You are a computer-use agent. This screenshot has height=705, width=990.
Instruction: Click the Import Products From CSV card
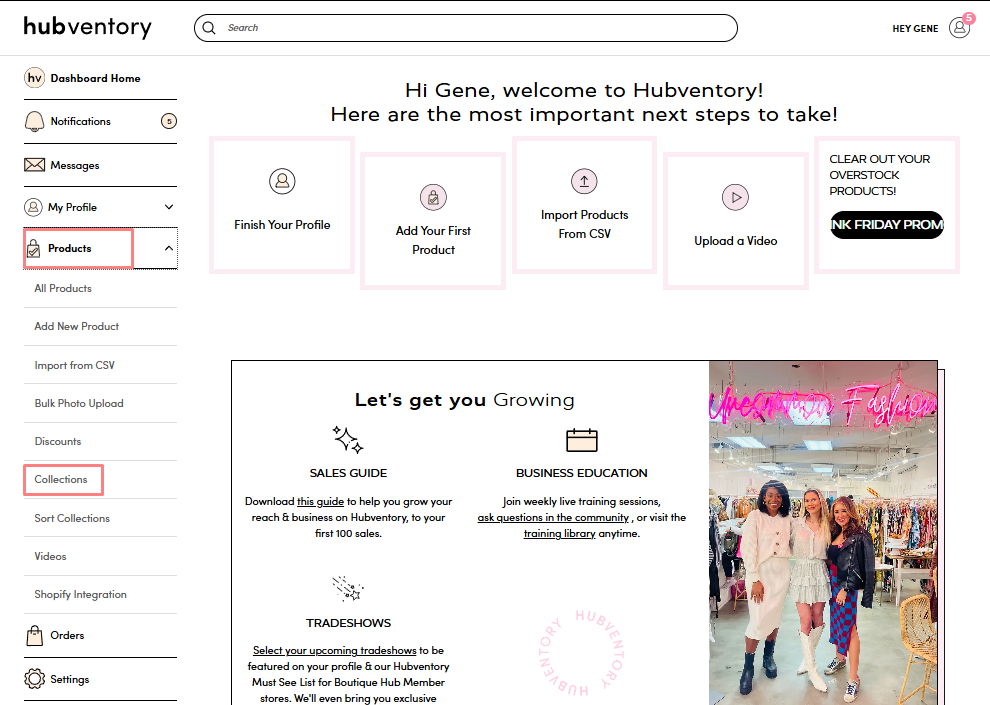click(x=584, y=205)
